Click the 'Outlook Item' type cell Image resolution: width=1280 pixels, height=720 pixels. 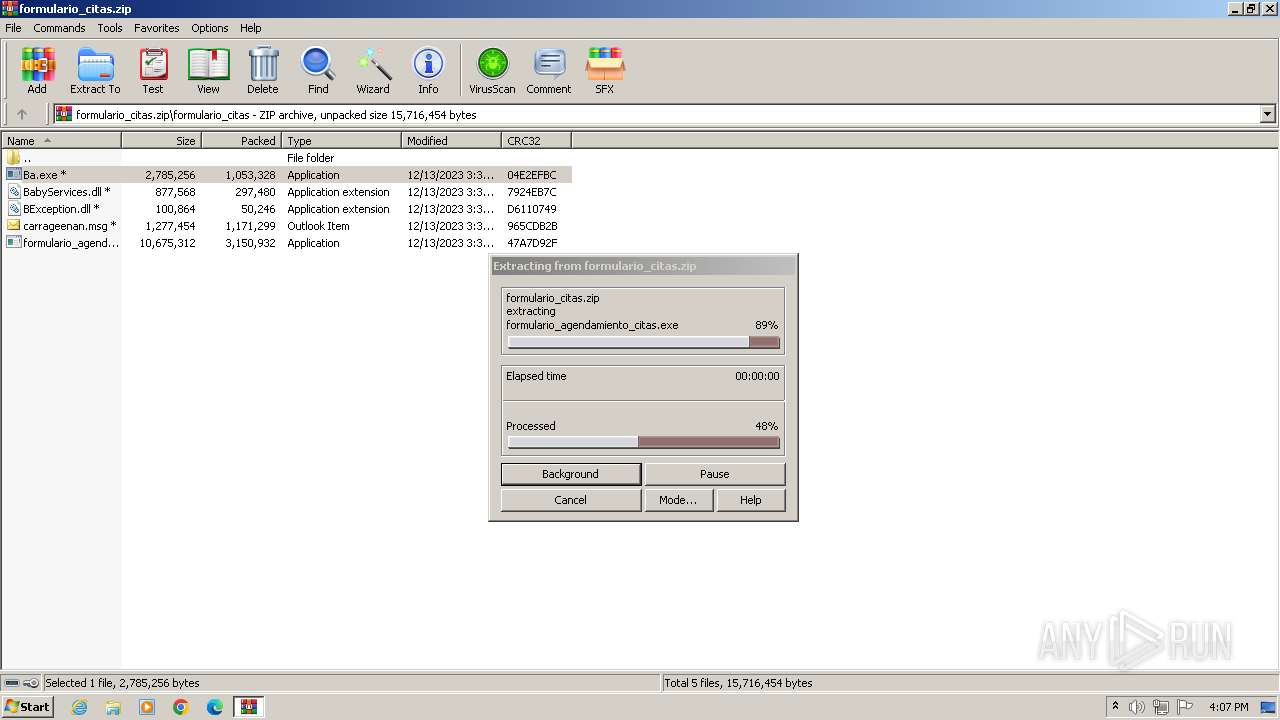click(318, 226)
